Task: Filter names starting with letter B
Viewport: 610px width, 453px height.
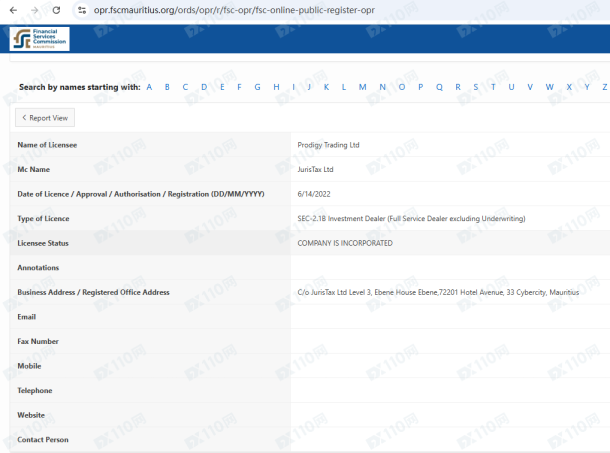Action: click(x=167, y=87)
